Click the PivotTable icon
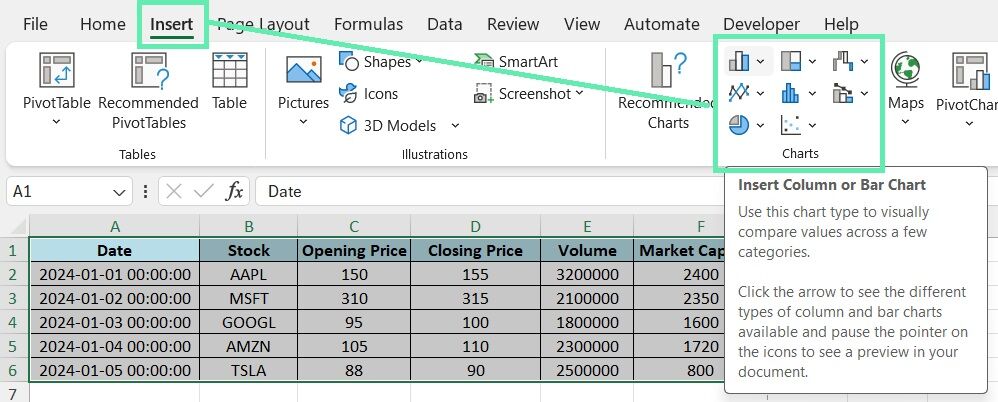998x402 pixels. pos(57,70)
